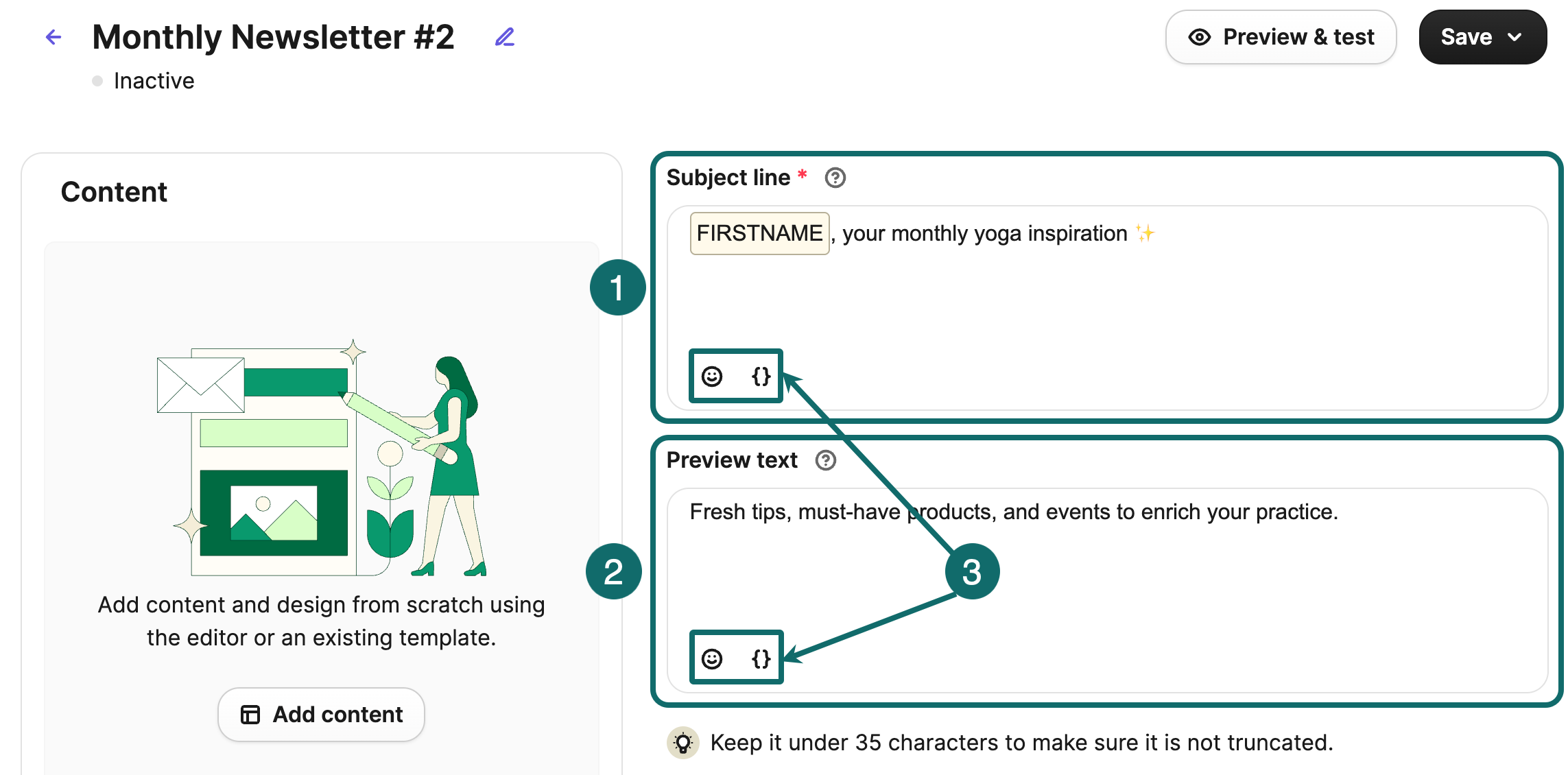The height and width of the screenshot is (775, 1568).
Task: Open the Save dropdown chevron
Action: (1515, 37)
